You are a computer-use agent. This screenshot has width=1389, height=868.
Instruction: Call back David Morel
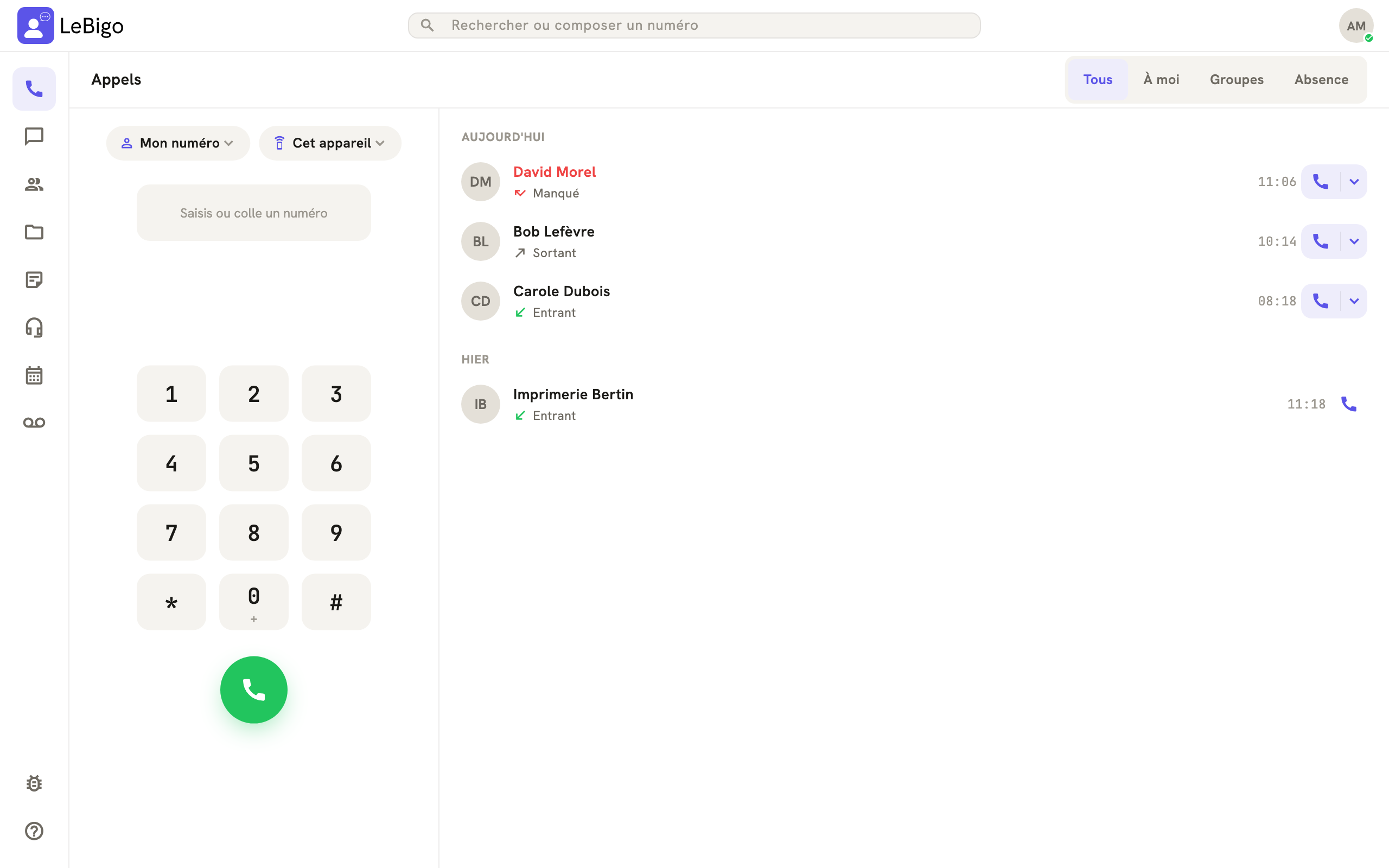1321,181
